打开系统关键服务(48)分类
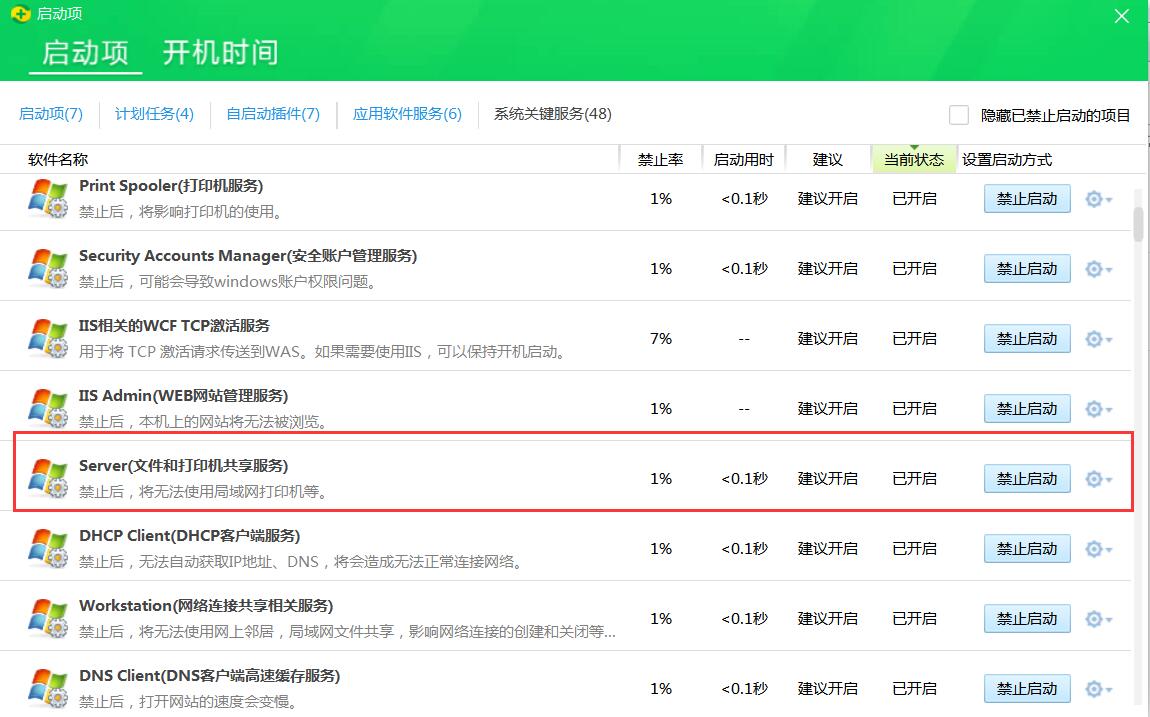Viewport: 1150px width, 717px height. coord(552,114)
